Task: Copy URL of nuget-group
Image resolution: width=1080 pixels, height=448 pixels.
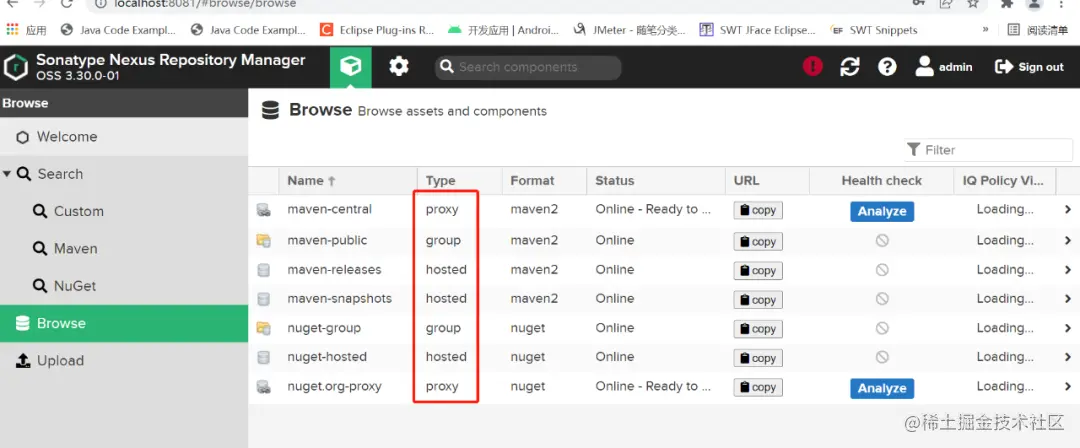Action: click(x=758, y=329)
